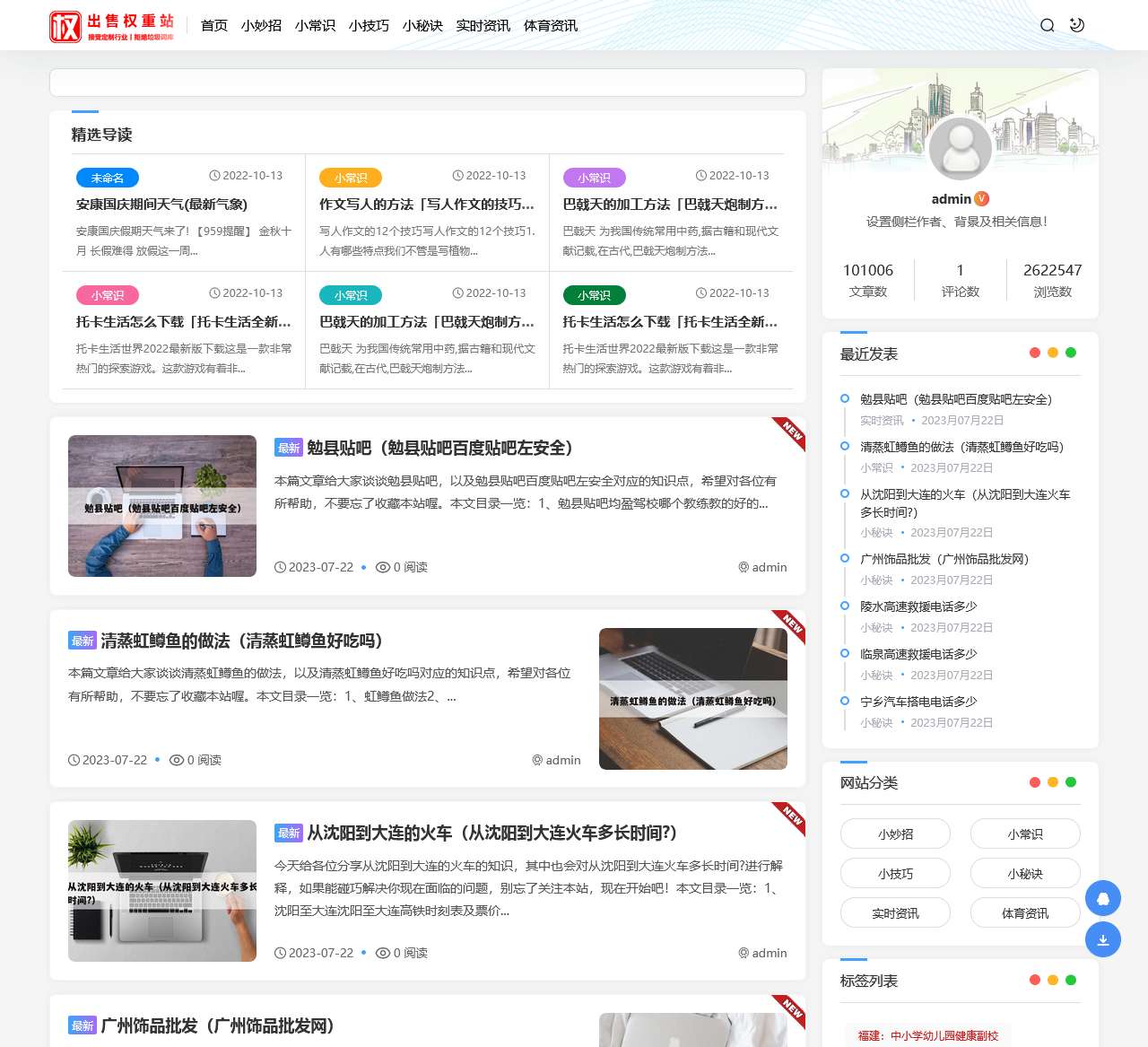Open the 首页 menu item

213,26
